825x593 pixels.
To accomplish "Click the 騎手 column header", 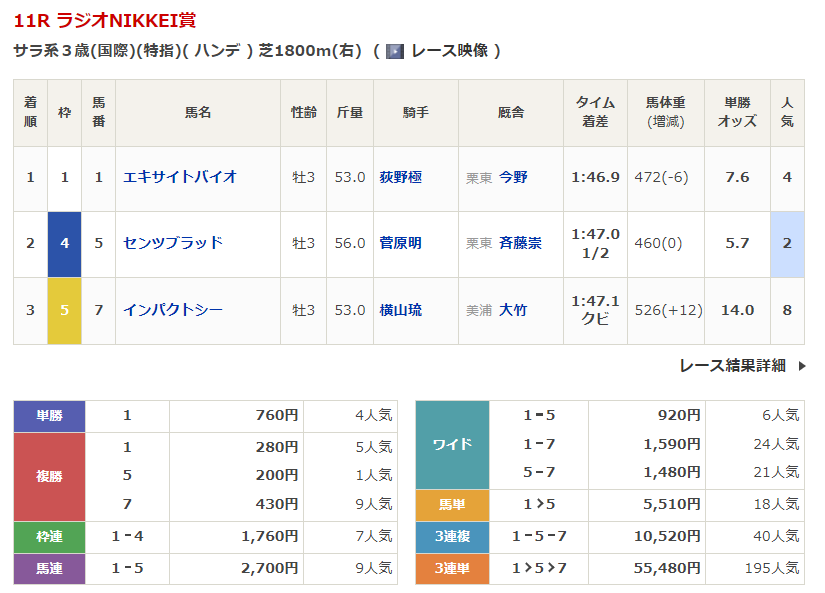I will [416, 113].
